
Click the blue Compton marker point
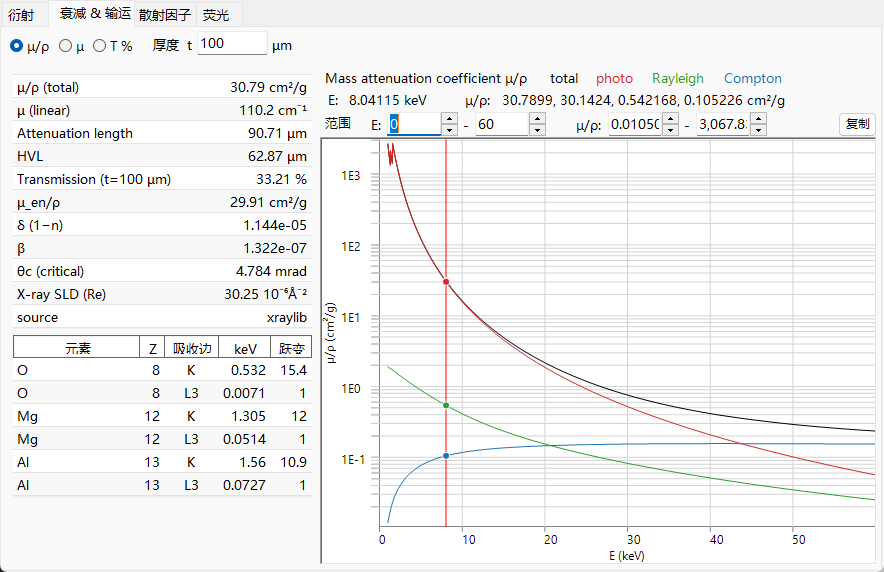click(x=446, y=456)
